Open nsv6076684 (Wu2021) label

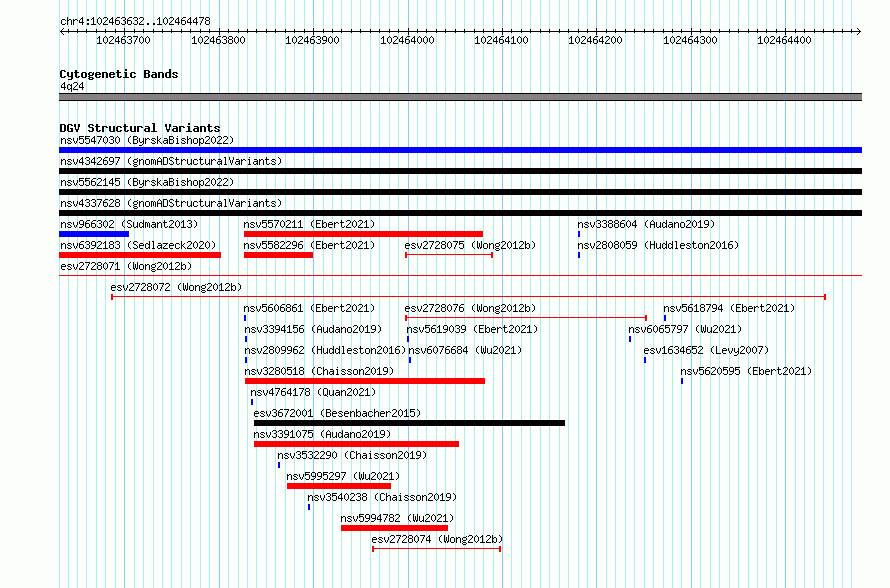[x=465, y=350]
